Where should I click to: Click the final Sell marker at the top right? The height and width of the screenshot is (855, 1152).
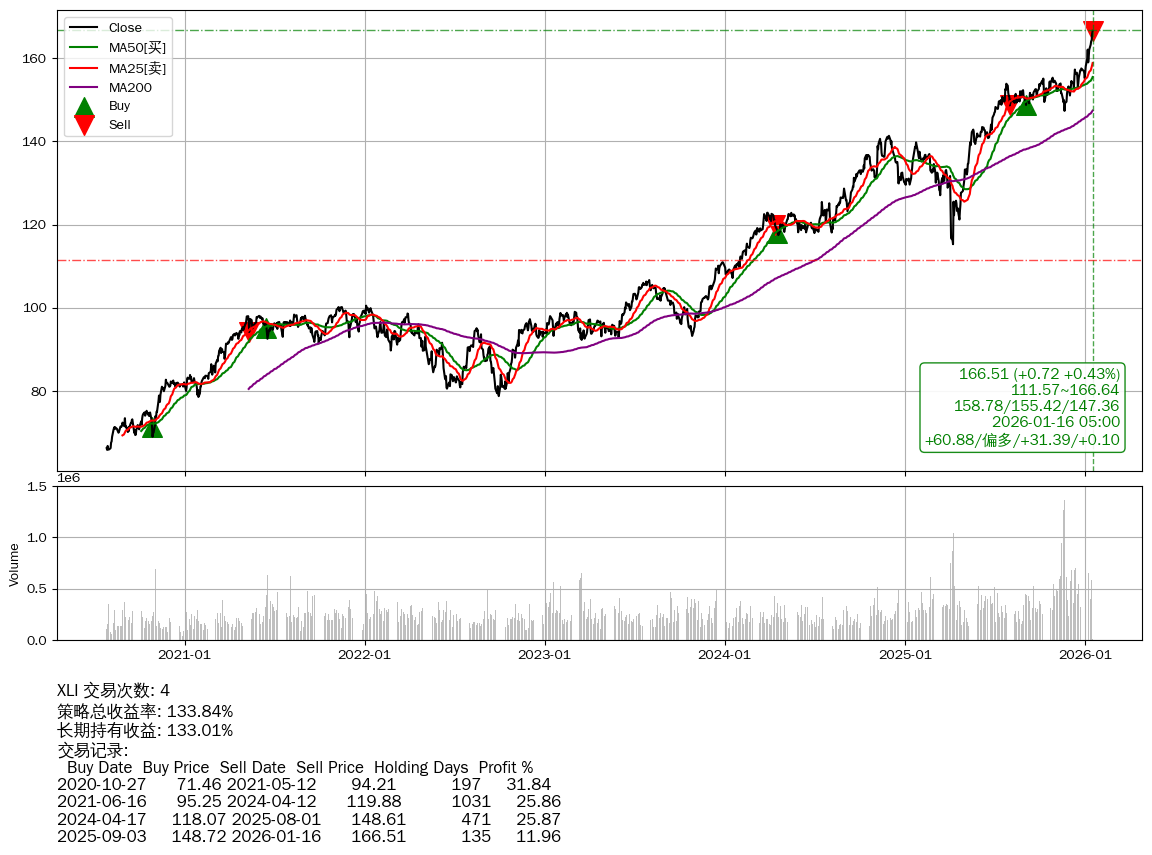[1093, 31]
